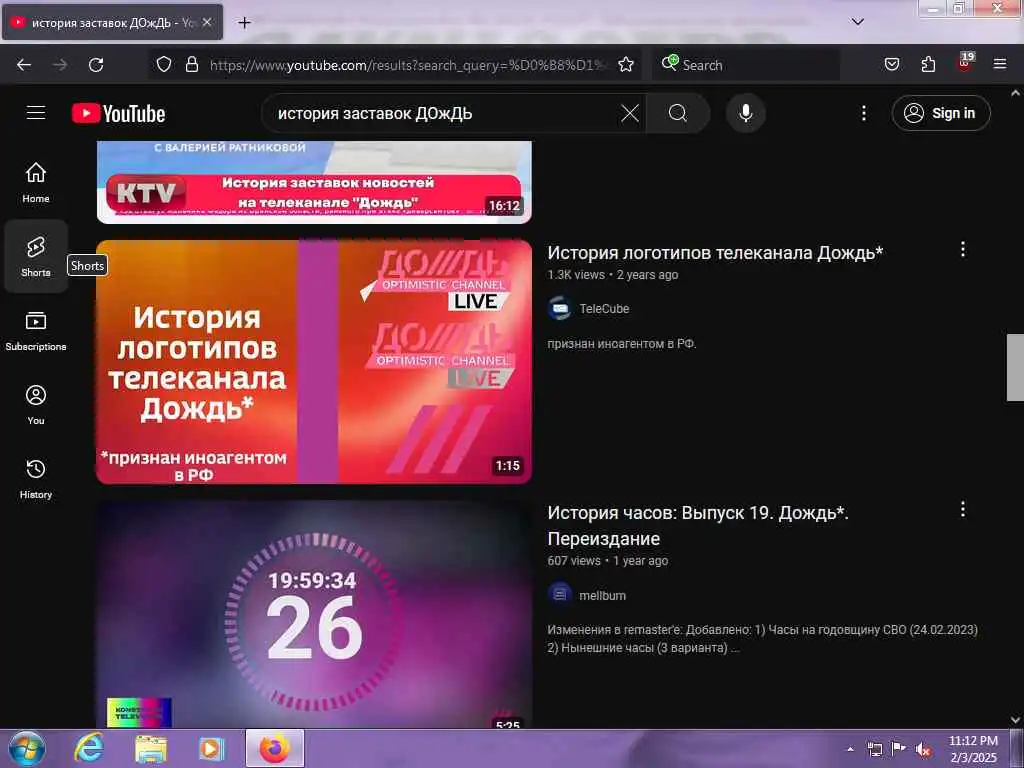This screenshot has width=1024, height=768.
Task: Start voice search with microphone
Action: 746,113
